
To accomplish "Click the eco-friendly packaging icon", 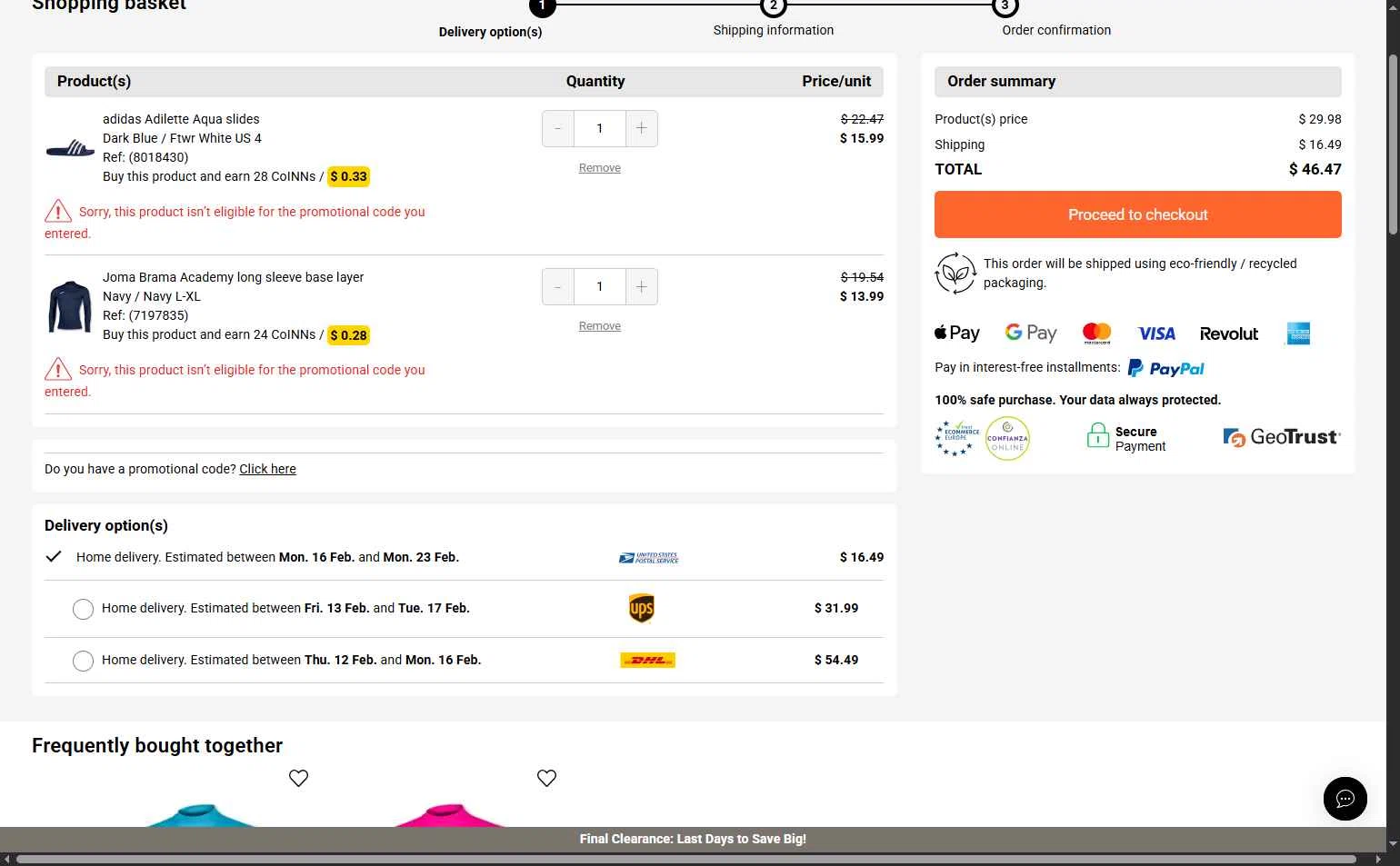I will (x=955, y=274).
